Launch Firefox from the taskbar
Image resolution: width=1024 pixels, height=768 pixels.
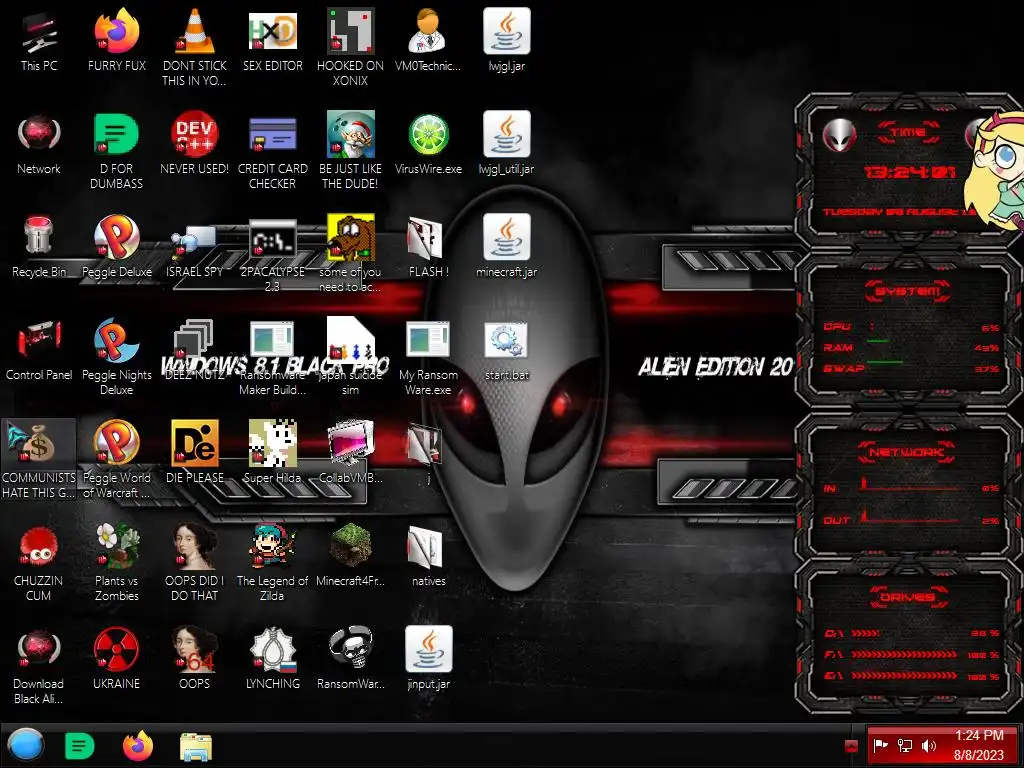point(138,746)
